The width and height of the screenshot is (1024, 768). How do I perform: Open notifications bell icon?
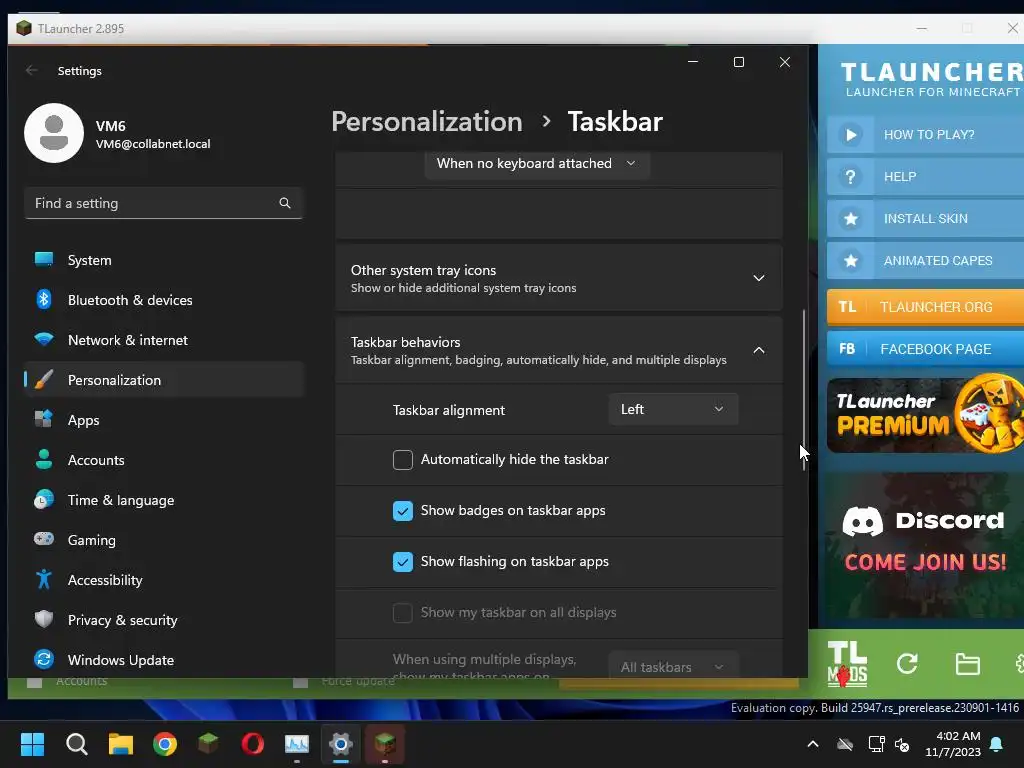click(x=997, y=744)
